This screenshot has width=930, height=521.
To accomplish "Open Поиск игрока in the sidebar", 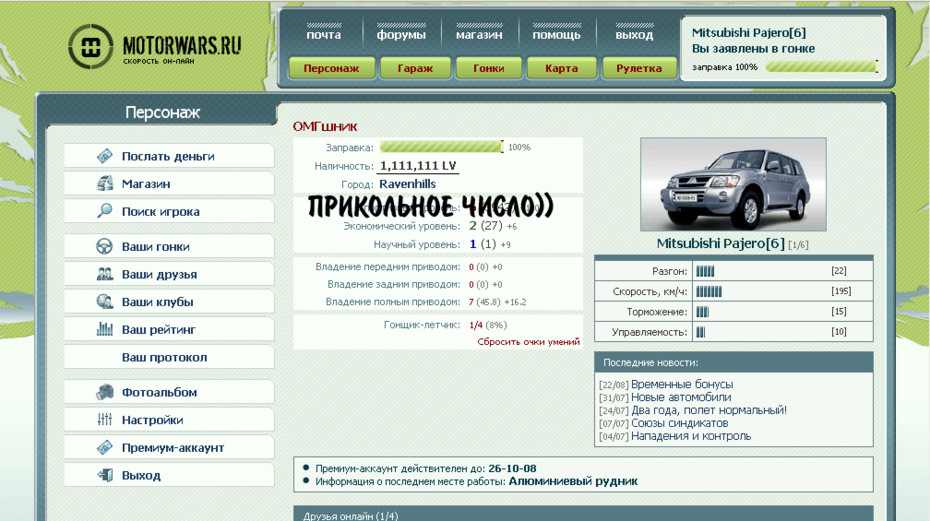I will point(169,211).
